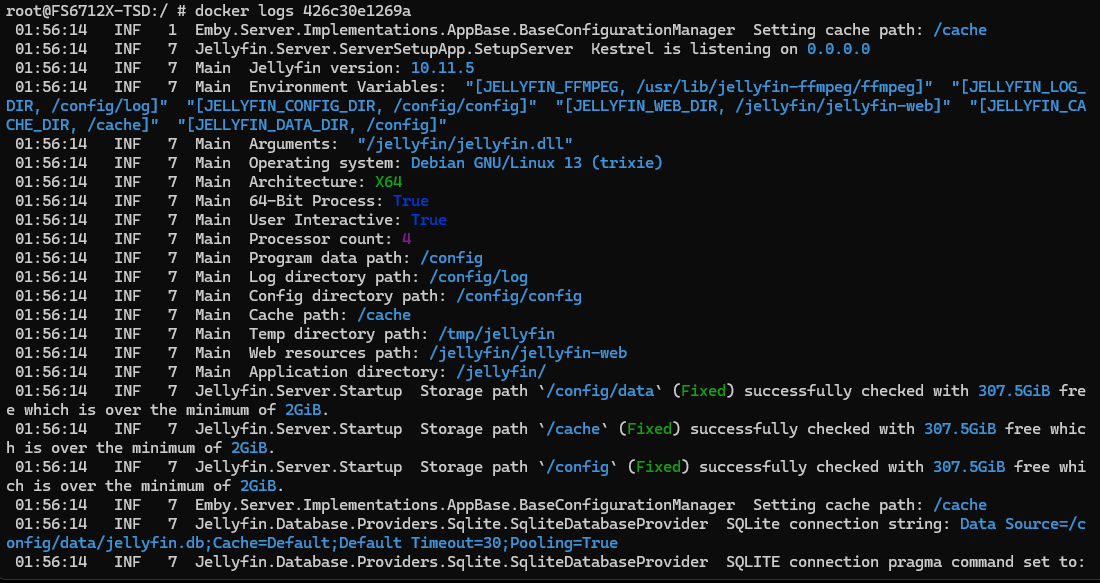1100x583 pixels.
Task: Click the Web resources path /jellyfin/jellyfin-web
Action: click(528, 352)
